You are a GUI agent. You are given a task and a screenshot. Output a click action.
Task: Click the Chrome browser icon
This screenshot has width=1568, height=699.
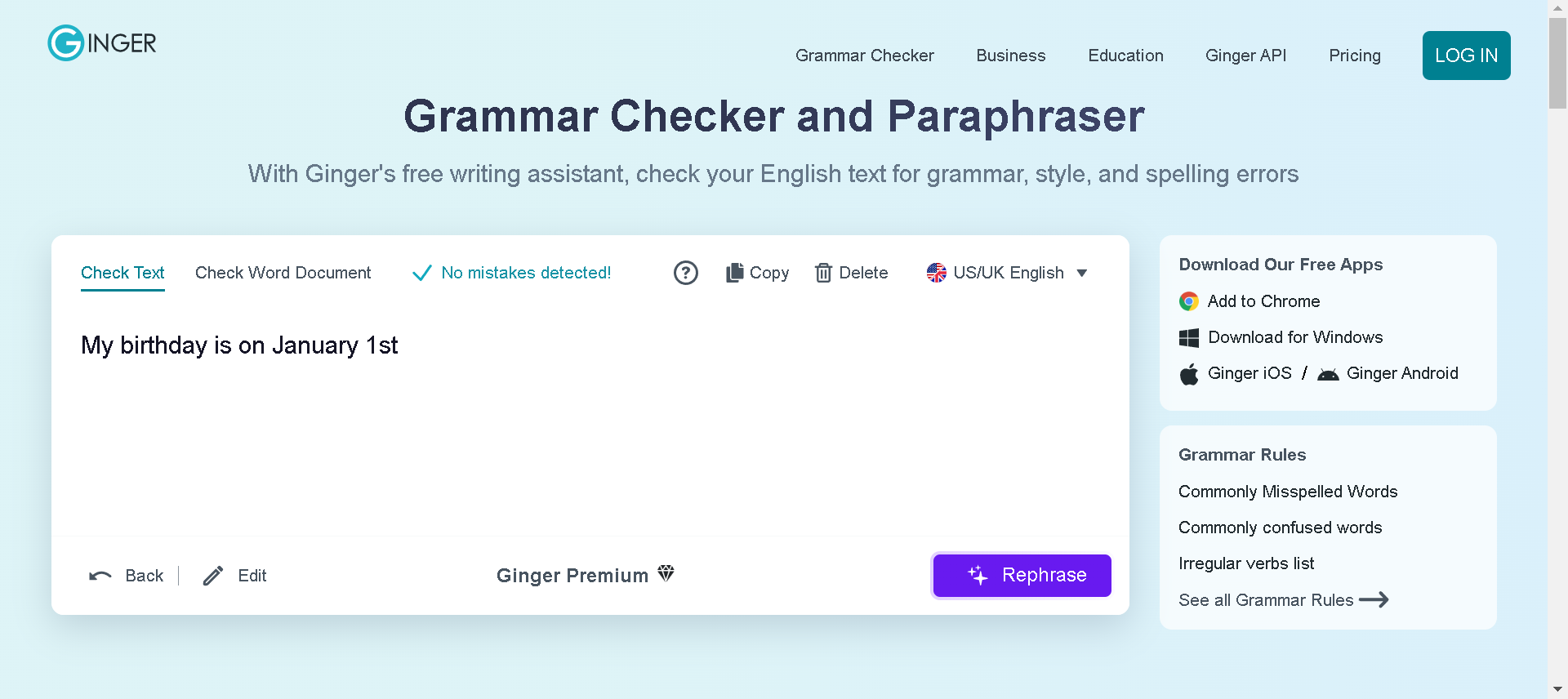(x=1189, y=301)
